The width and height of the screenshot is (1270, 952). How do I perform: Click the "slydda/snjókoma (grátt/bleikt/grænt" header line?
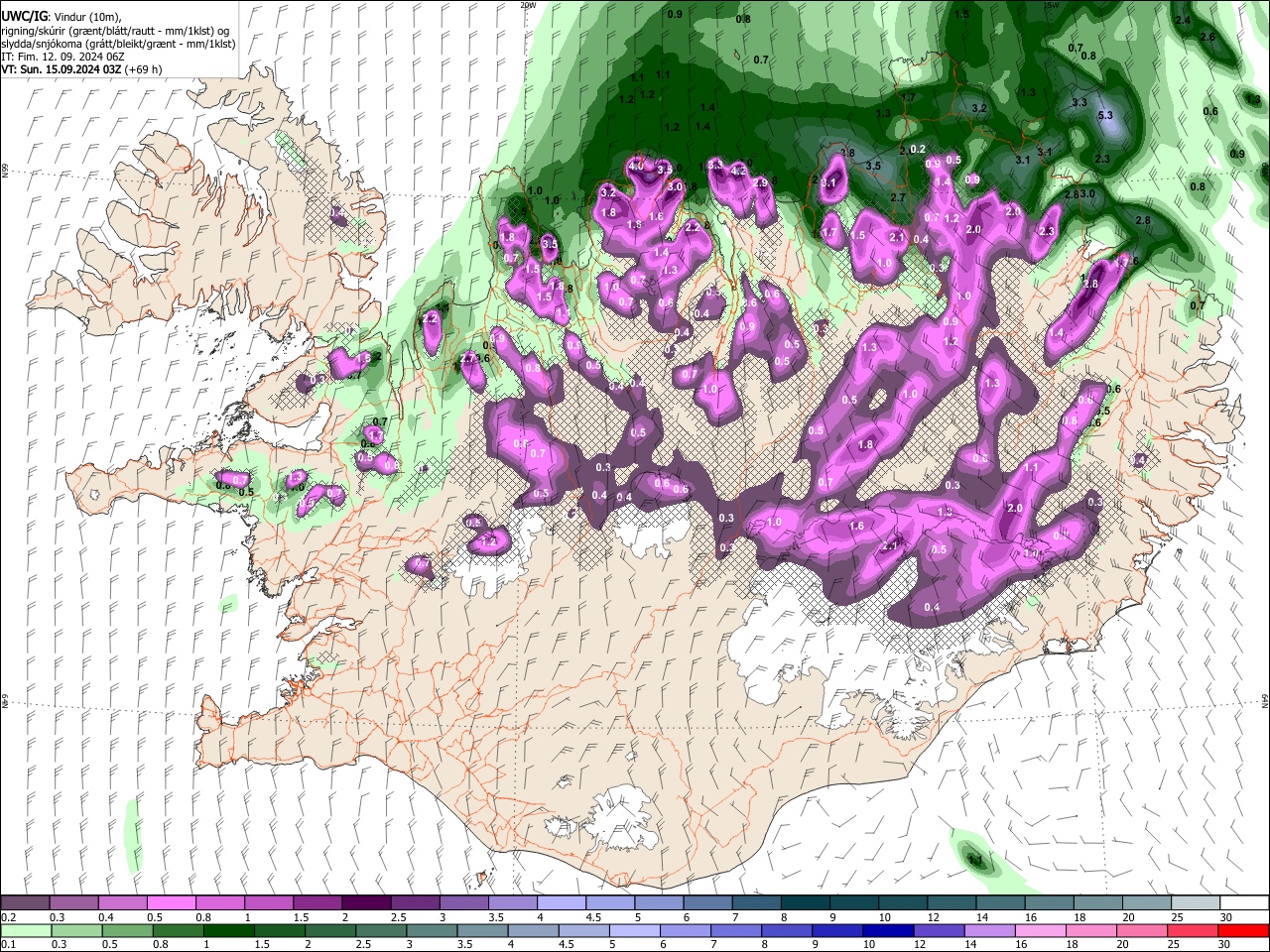118,44
